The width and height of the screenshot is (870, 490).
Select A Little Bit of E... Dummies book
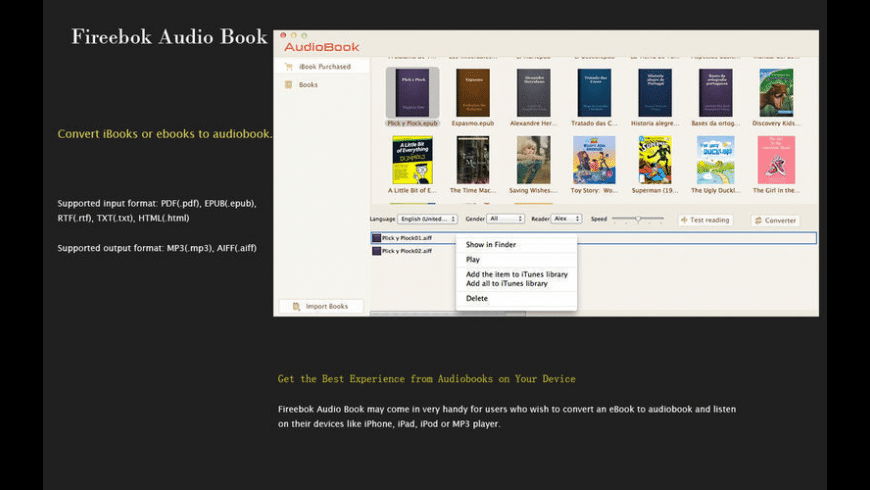click(x=412, y=160)
